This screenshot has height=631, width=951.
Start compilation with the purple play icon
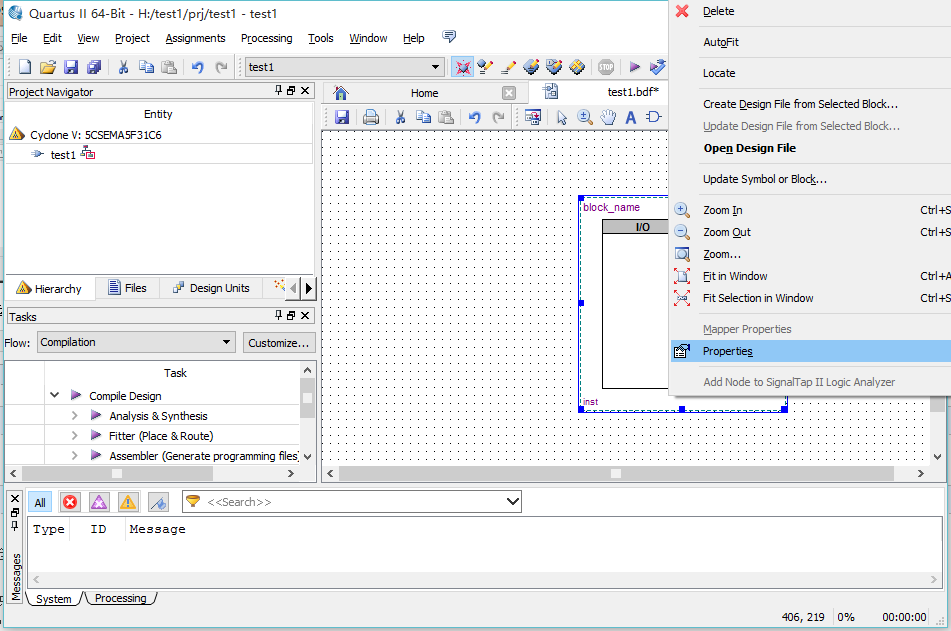click(x=634, y=67)
